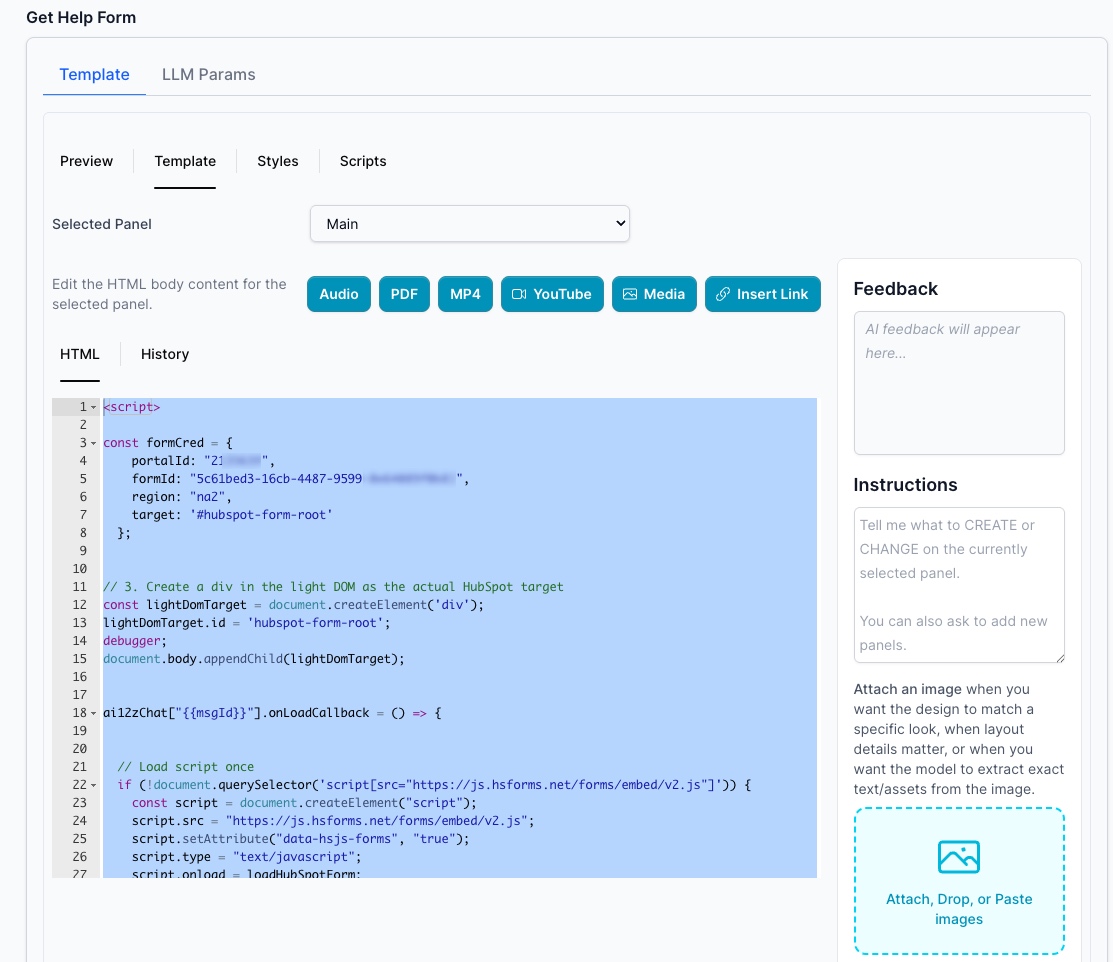The width and height of the screenshot is (1113, 962).
Task: Click the onLoadCallback line 18
Action: pos(272,713)
